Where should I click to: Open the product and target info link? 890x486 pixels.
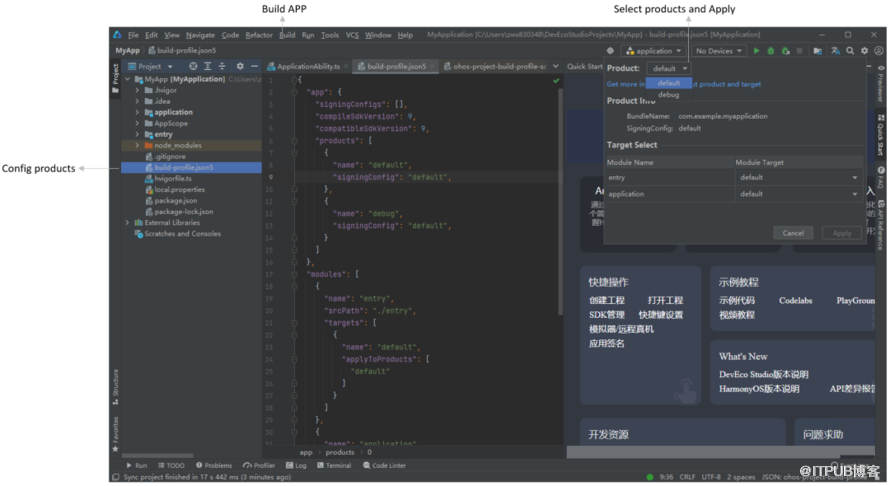(x=684, y=85)
